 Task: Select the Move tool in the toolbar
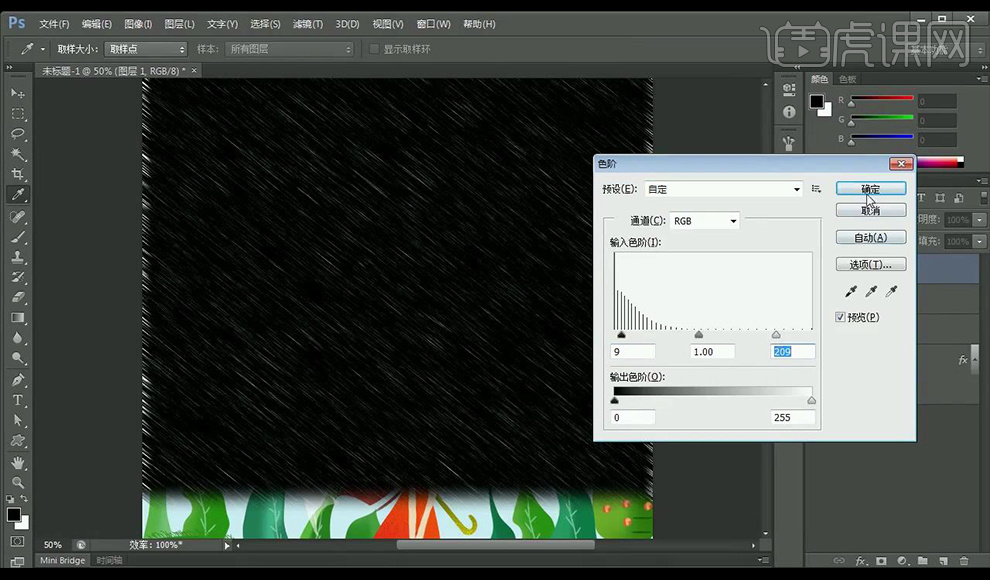pyautogui.click(x=18, y=93)
